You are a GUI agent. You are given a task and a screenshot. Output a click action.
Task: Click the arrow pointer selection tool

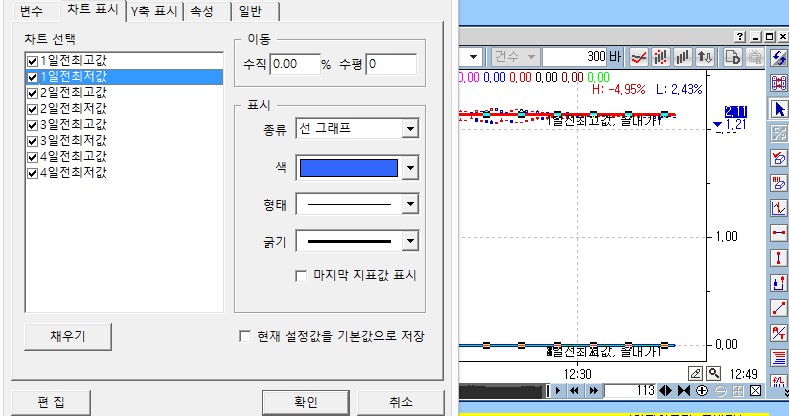779,108
